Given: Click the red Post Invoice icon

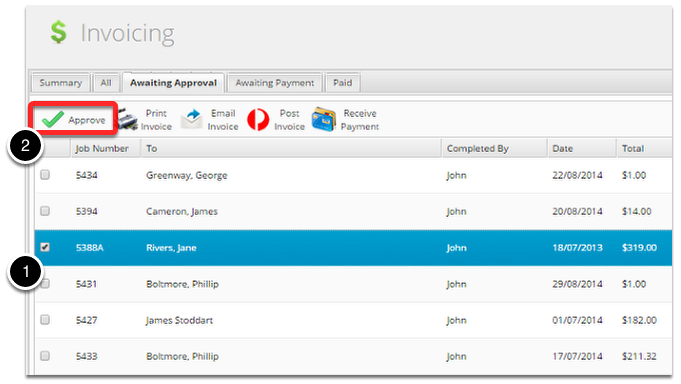Looking at the screenshot, I should [x=258, y=119].
